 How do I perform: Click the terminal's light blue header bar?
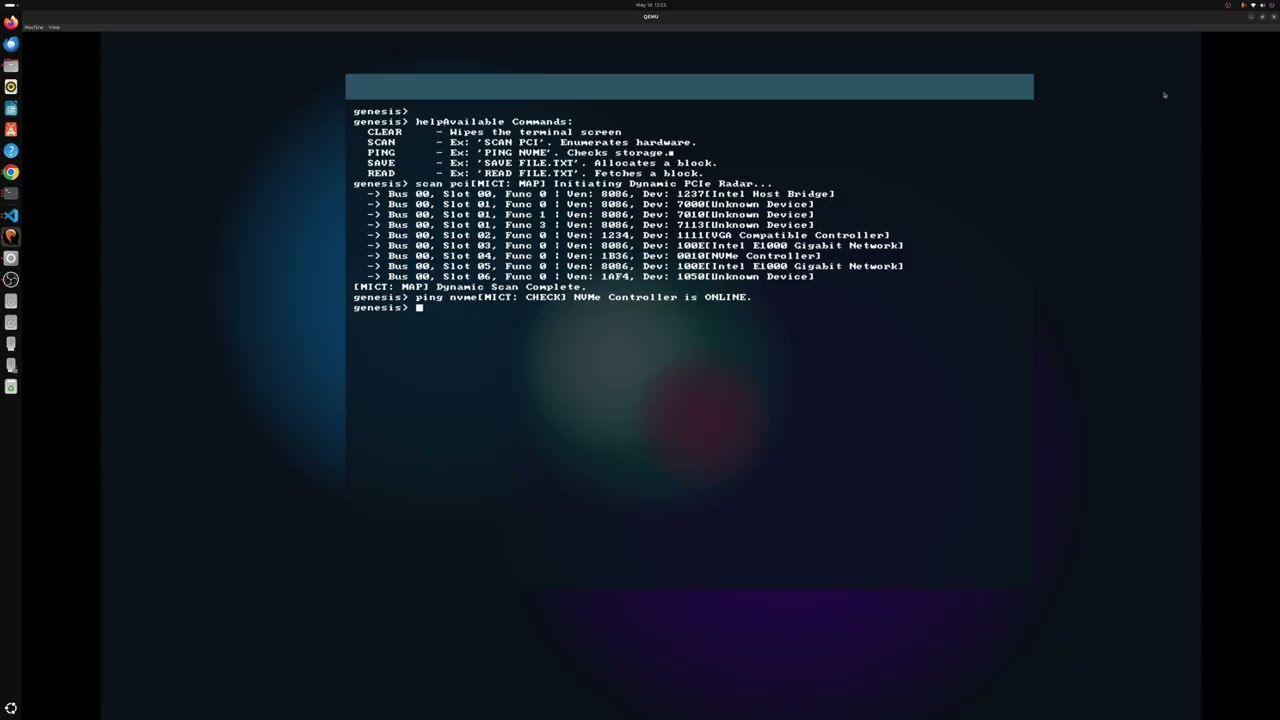(x=689, y=87)
